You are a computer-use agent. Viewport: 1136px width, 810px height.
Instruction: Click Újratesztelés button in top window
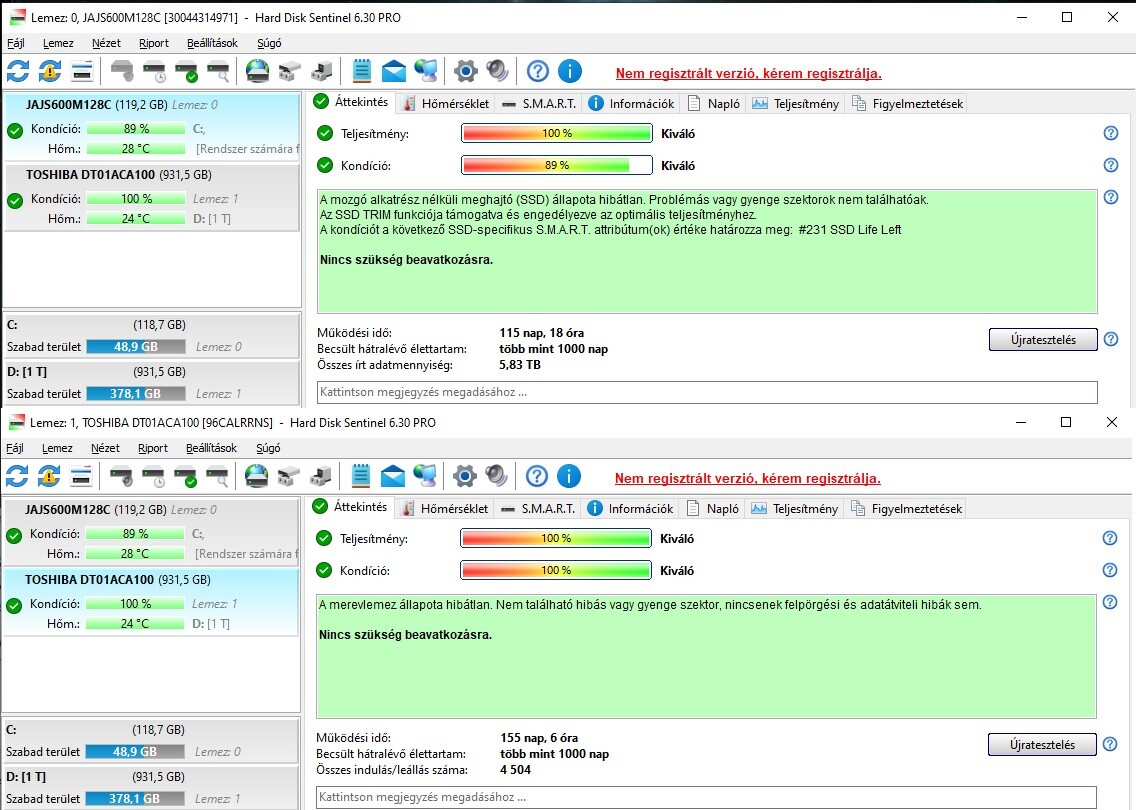pos(1043,339)
